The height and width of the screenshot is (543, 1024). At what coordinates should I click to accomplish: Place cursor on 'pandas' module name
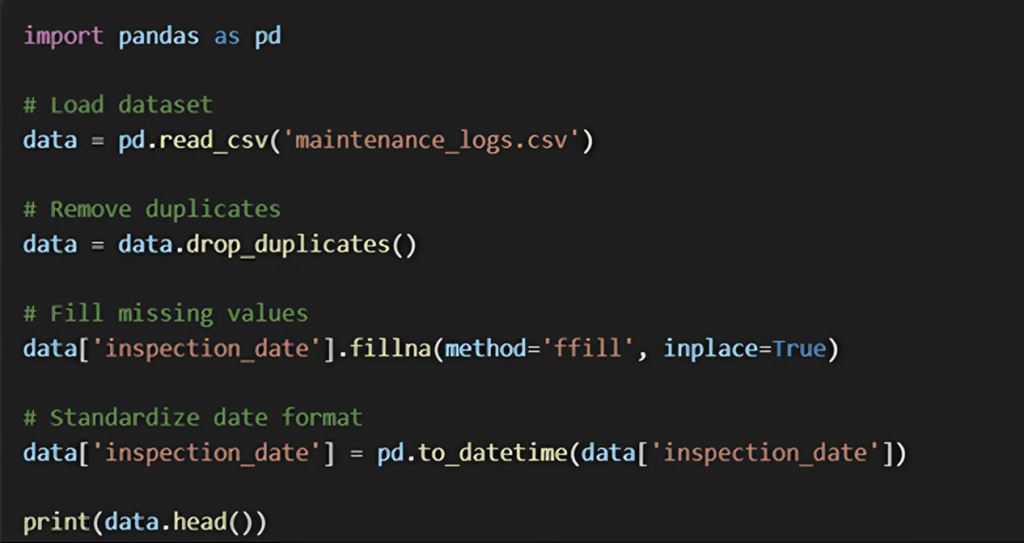click(x=159, y=37)
